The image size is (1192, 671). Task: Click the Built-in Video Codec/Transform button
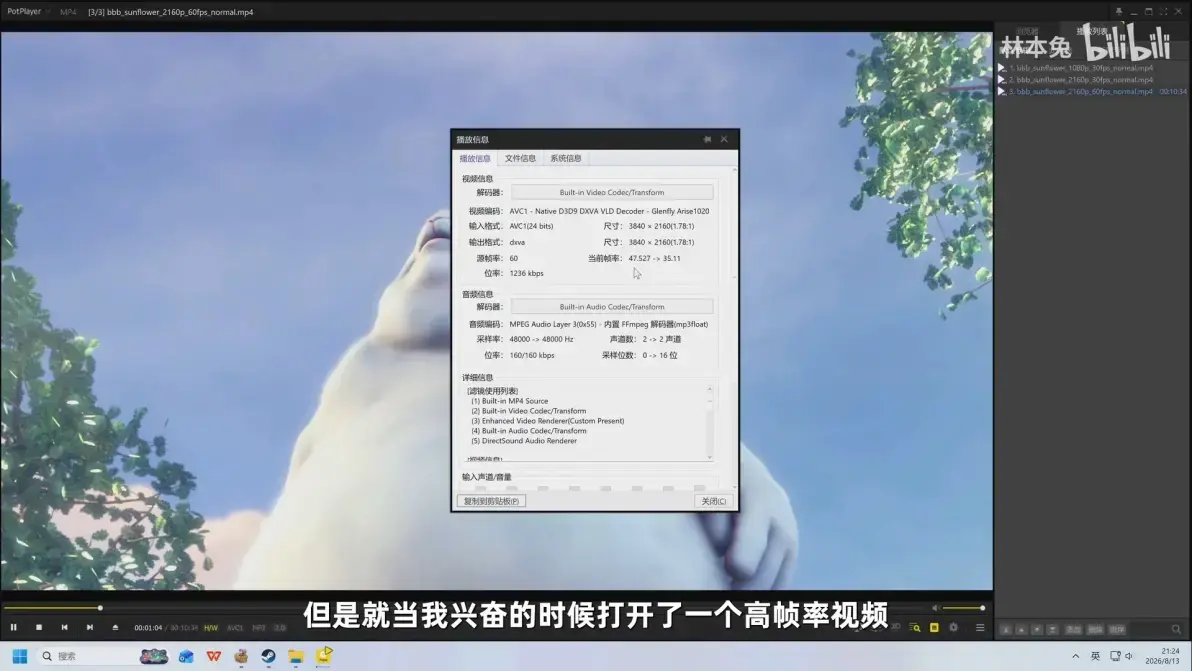[x=612, y=192]
